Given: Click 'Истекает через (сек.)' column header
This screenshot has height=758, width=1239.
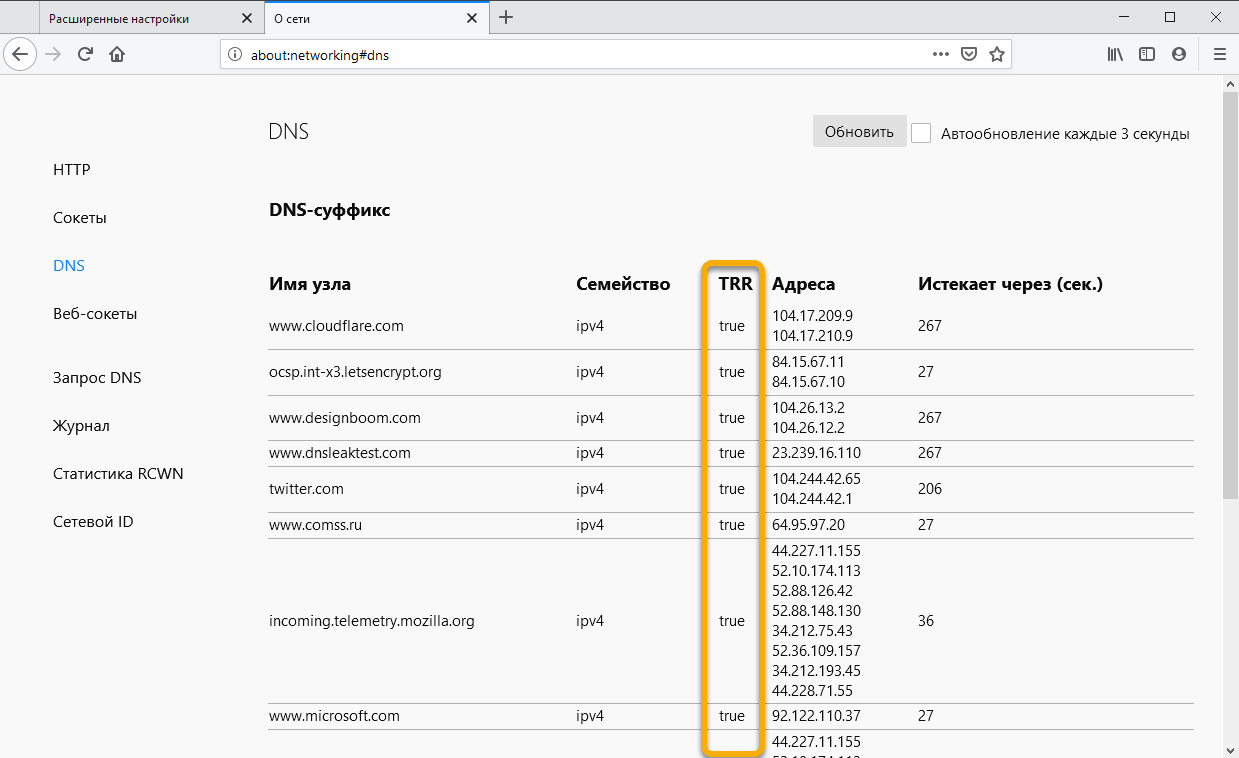Looking at the screenshot, I should [1010, 284].
